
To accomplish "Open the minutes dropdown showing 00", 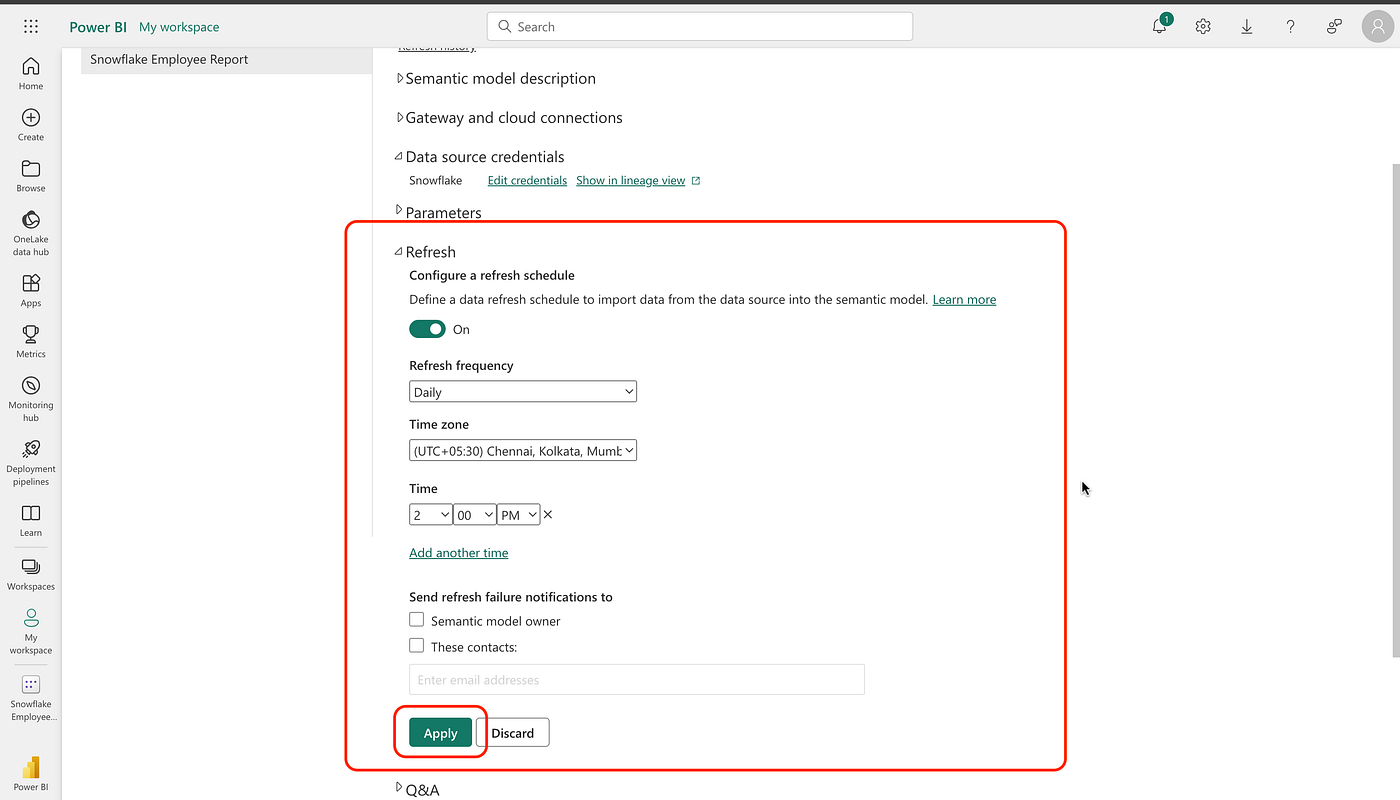I will [474, 515].
